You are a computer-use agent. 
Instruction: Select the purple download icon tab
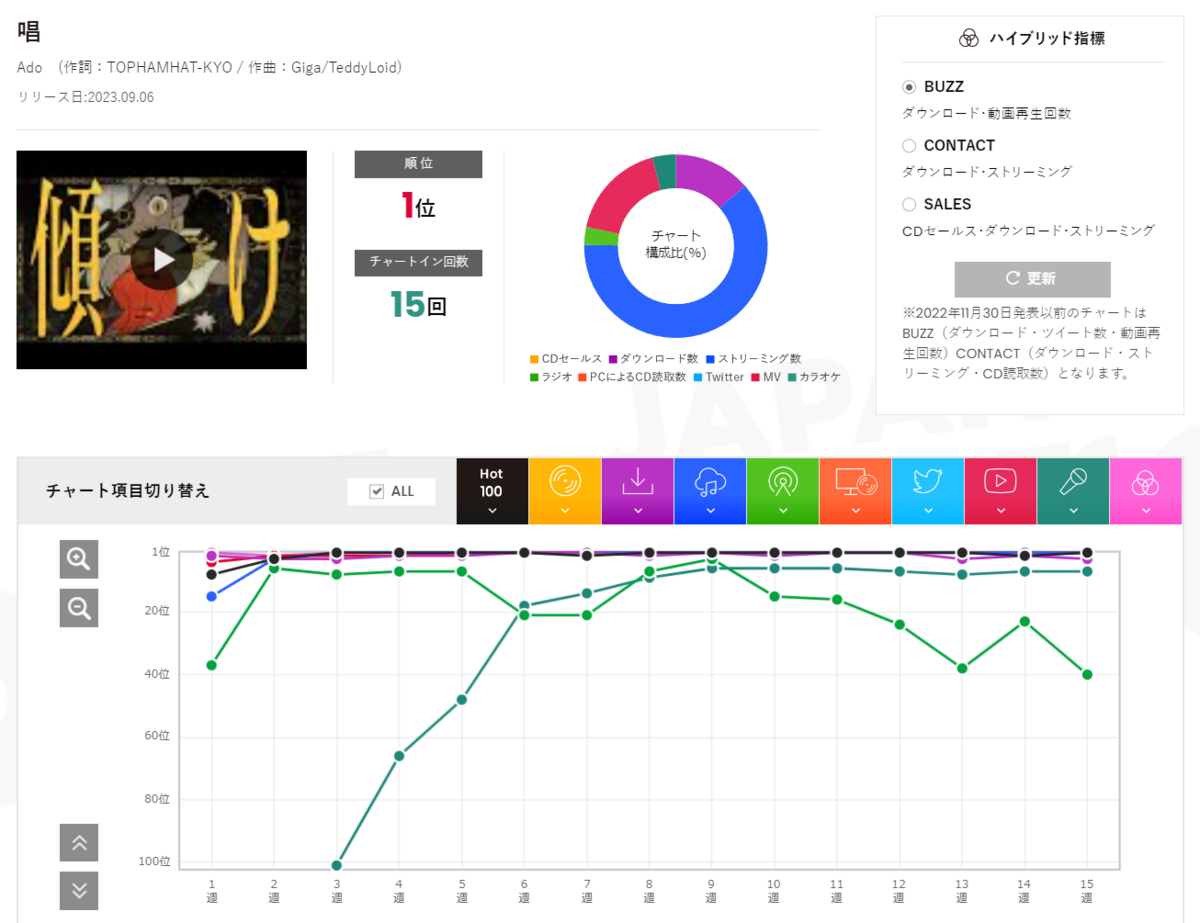637,482
